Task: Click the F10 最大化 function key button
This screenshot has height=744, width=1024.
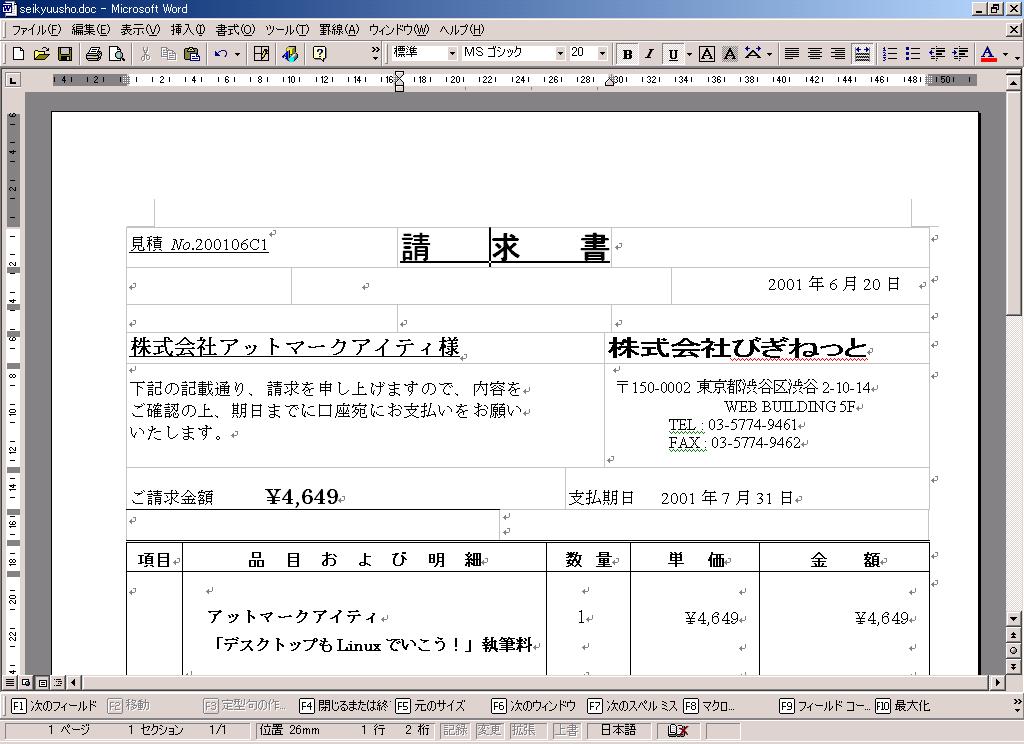Action: [903, 705]
